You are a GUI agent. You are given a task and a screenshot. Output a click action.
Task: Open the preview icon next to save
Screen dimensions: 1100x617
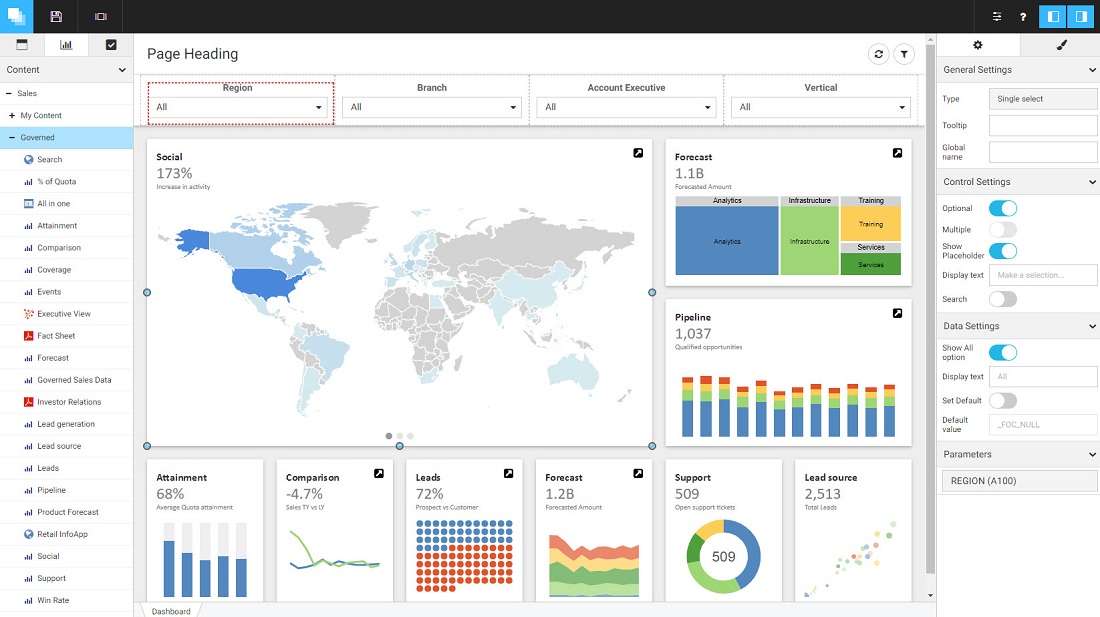coord(100,16)
